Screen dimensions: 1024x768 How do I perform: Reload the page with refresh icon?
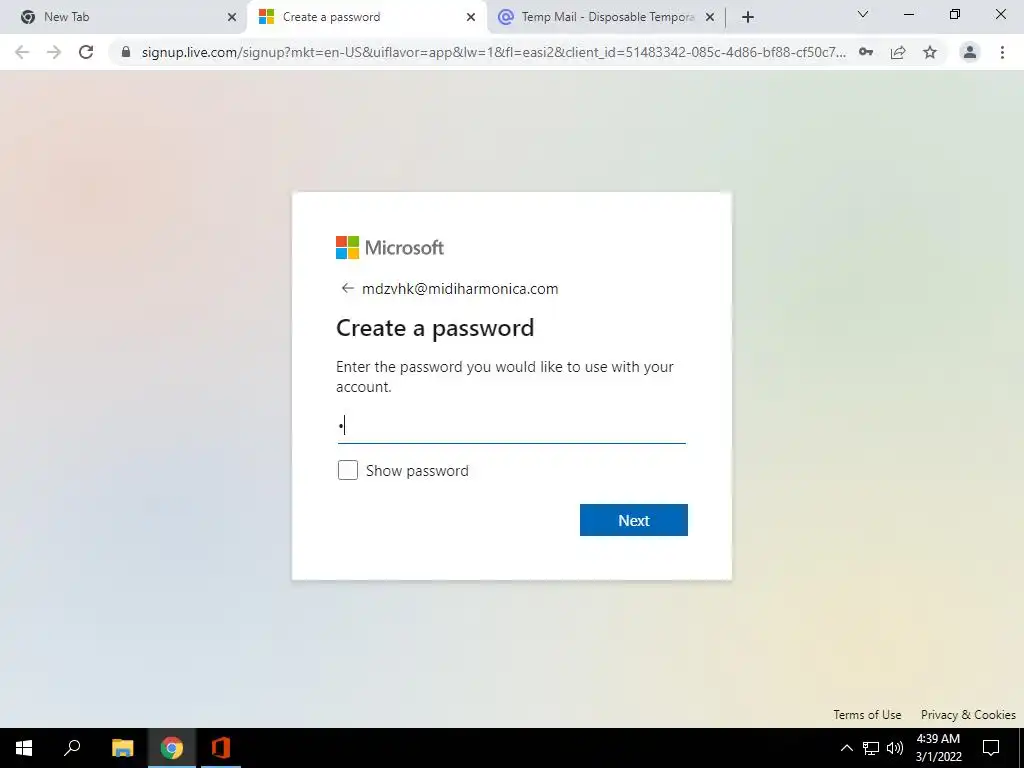[86, 52]
